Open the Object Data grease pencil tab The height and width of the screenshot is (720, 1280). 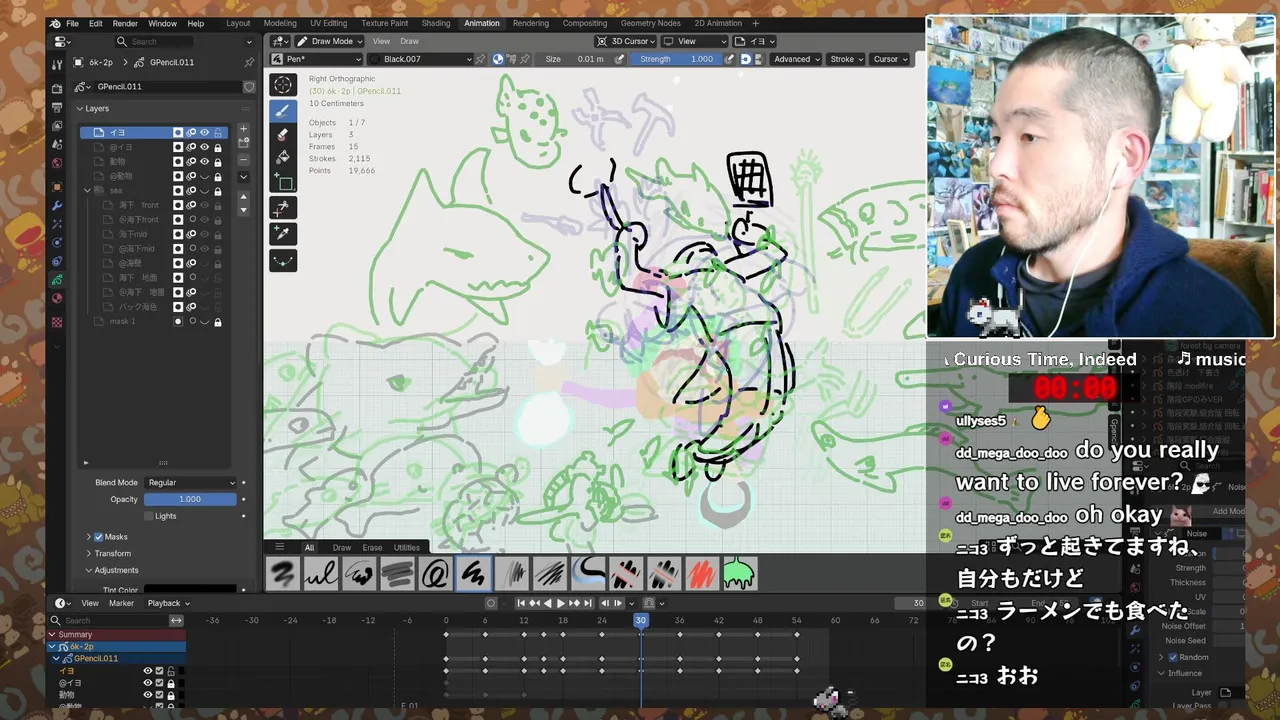point(57,280)
